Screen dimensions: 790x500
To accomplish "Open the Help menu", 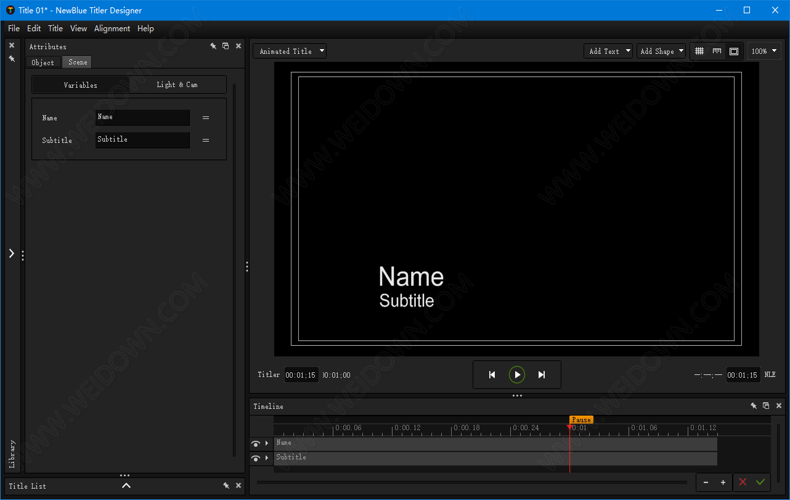I will [146, 28].
